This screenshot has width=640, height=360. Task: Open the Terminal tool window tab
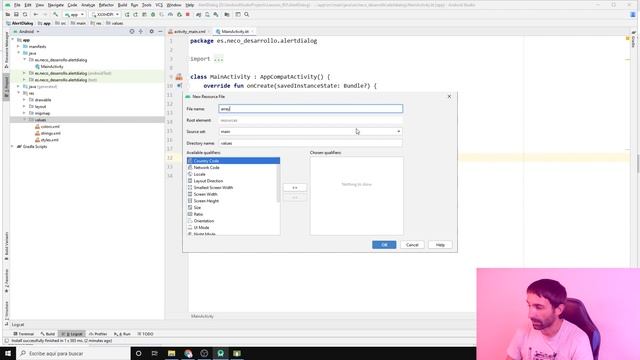[24, 334]
